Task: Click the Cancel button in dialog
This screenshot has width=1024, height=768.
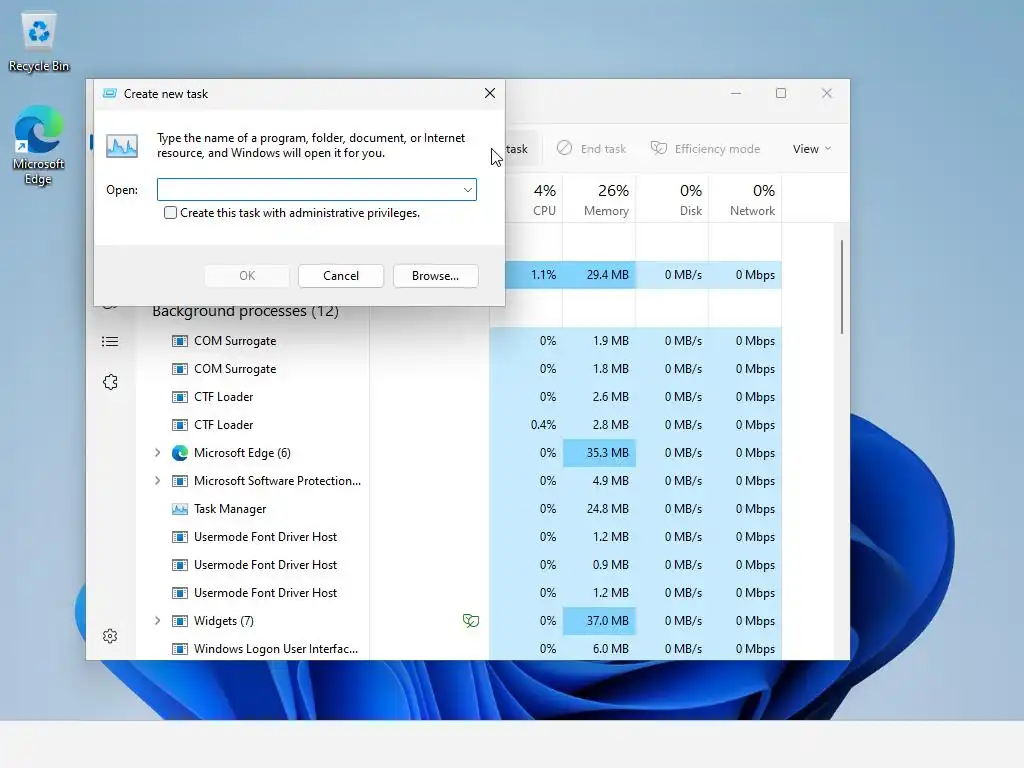Action: pyautogui.click(x=341, y=276)
